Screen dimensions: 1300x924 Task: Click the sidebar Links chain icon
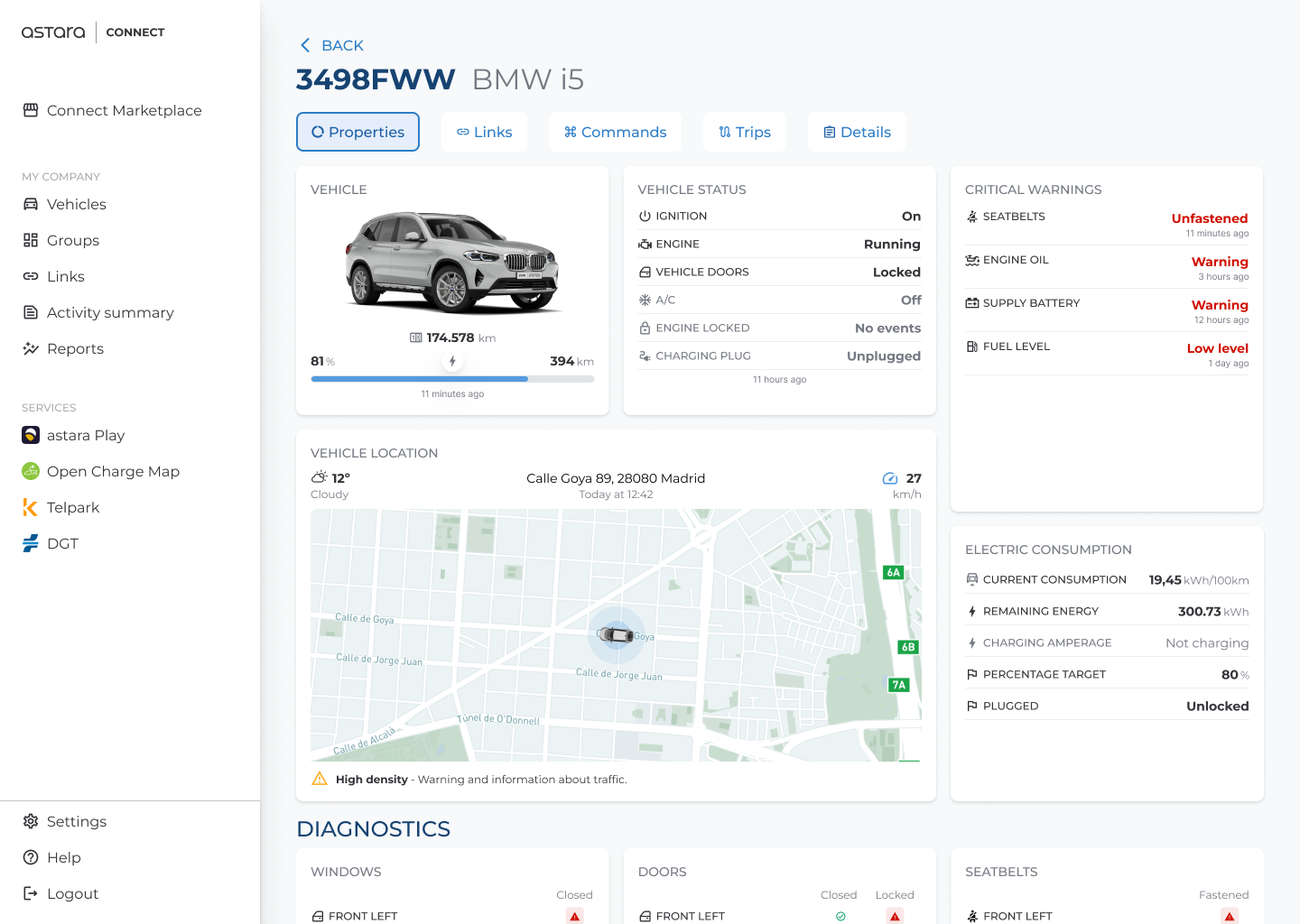click(31, 276)
